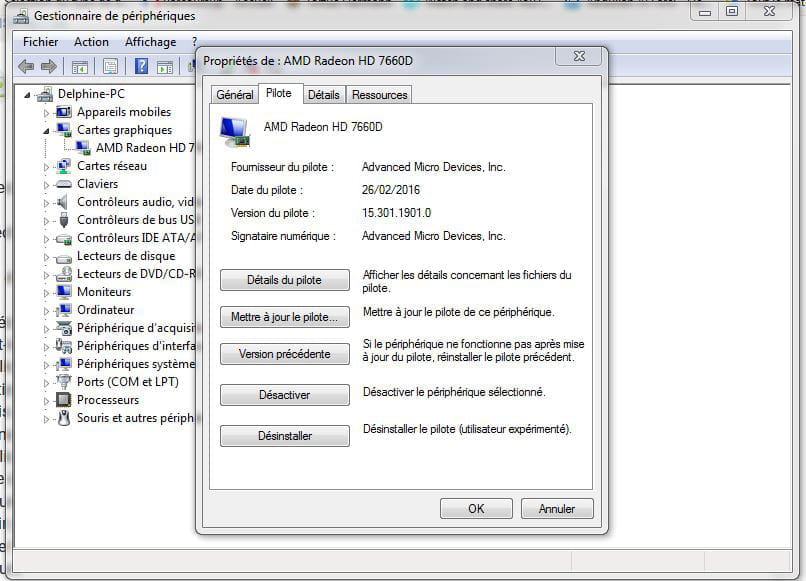Click the Appareils mobiles device icon
This screenshot has width=806, height=581.
click(64, 112)
